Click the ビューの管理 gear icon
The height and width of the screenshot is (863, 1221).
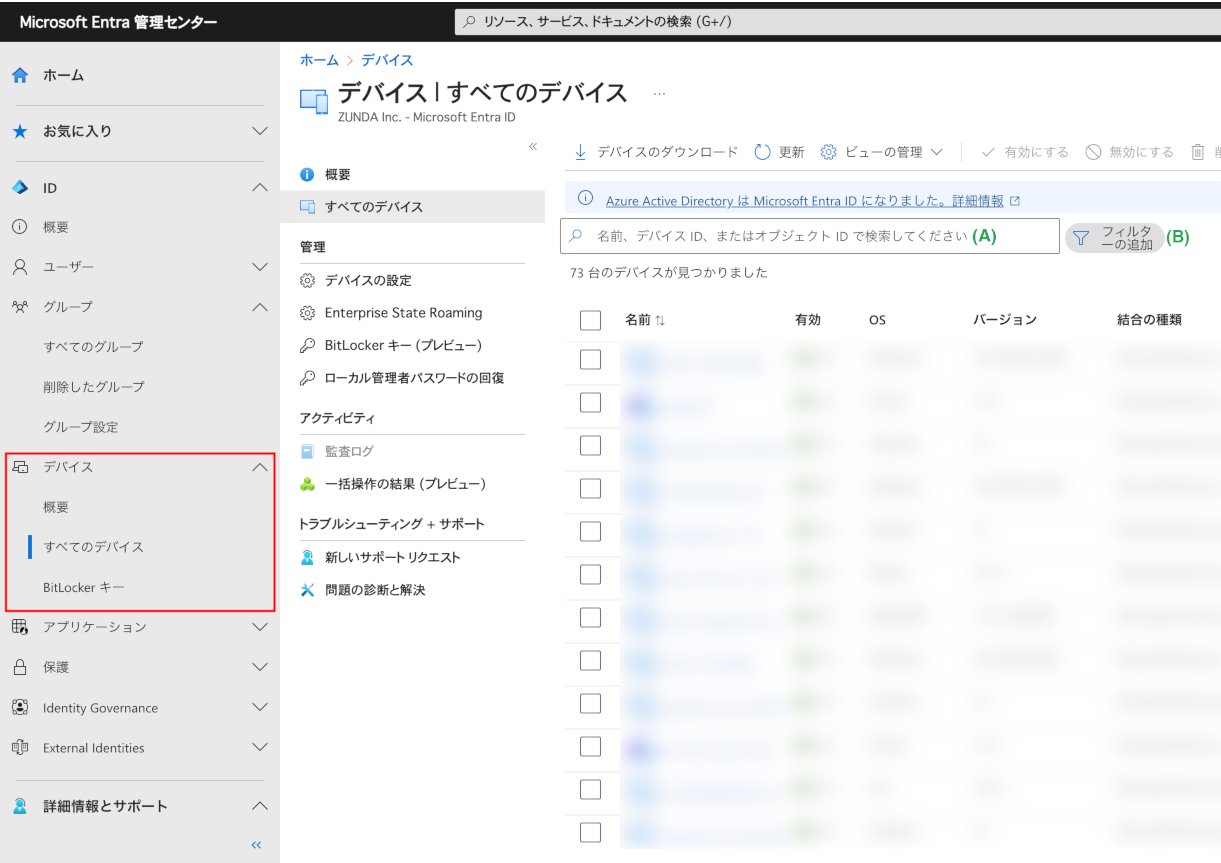coord(828,152)
